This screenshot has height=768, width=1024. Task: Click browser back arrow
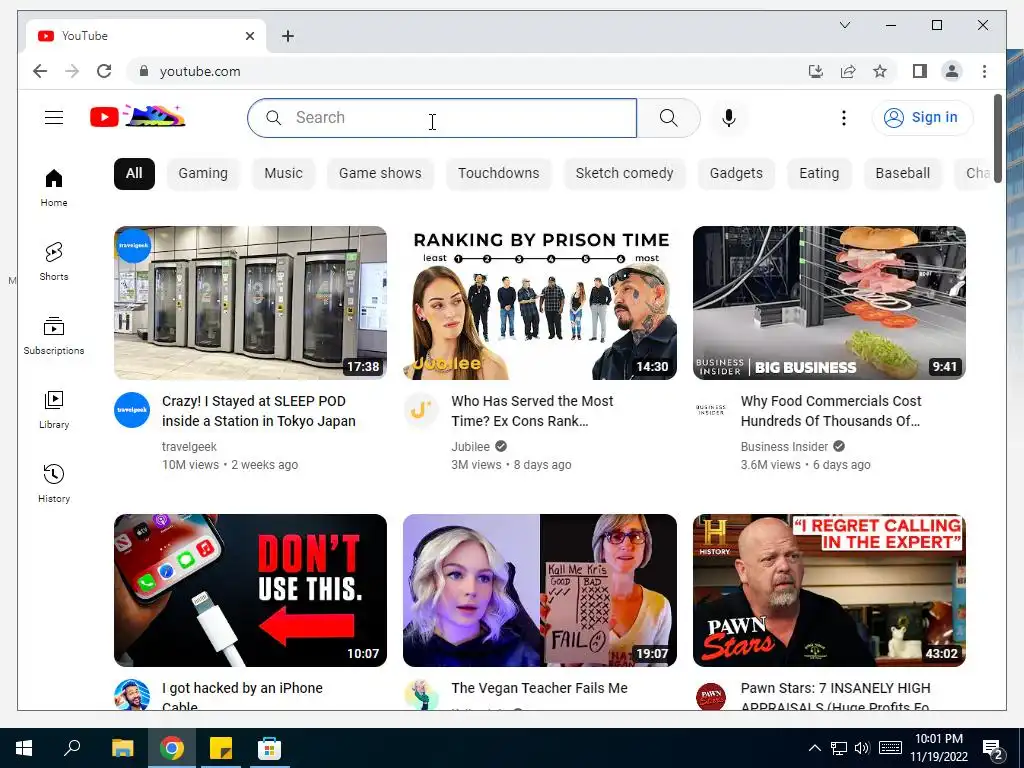click(x=40, y=71)
